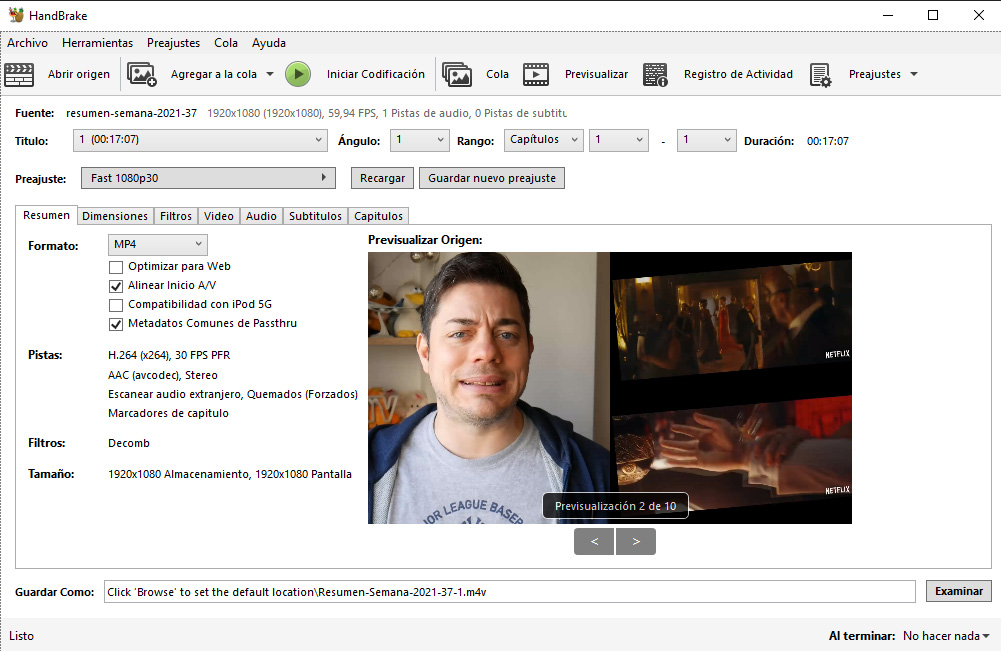Click the Guardar Como path field

coord(509,592)
